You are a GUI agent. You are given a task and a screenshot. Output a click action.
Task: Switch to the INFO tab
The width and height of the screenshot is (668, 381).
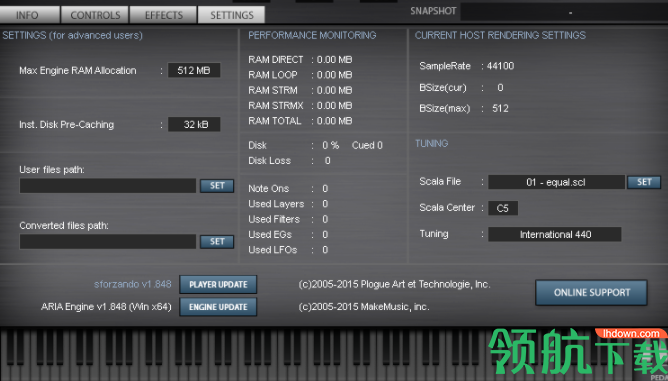click(29, 15)
